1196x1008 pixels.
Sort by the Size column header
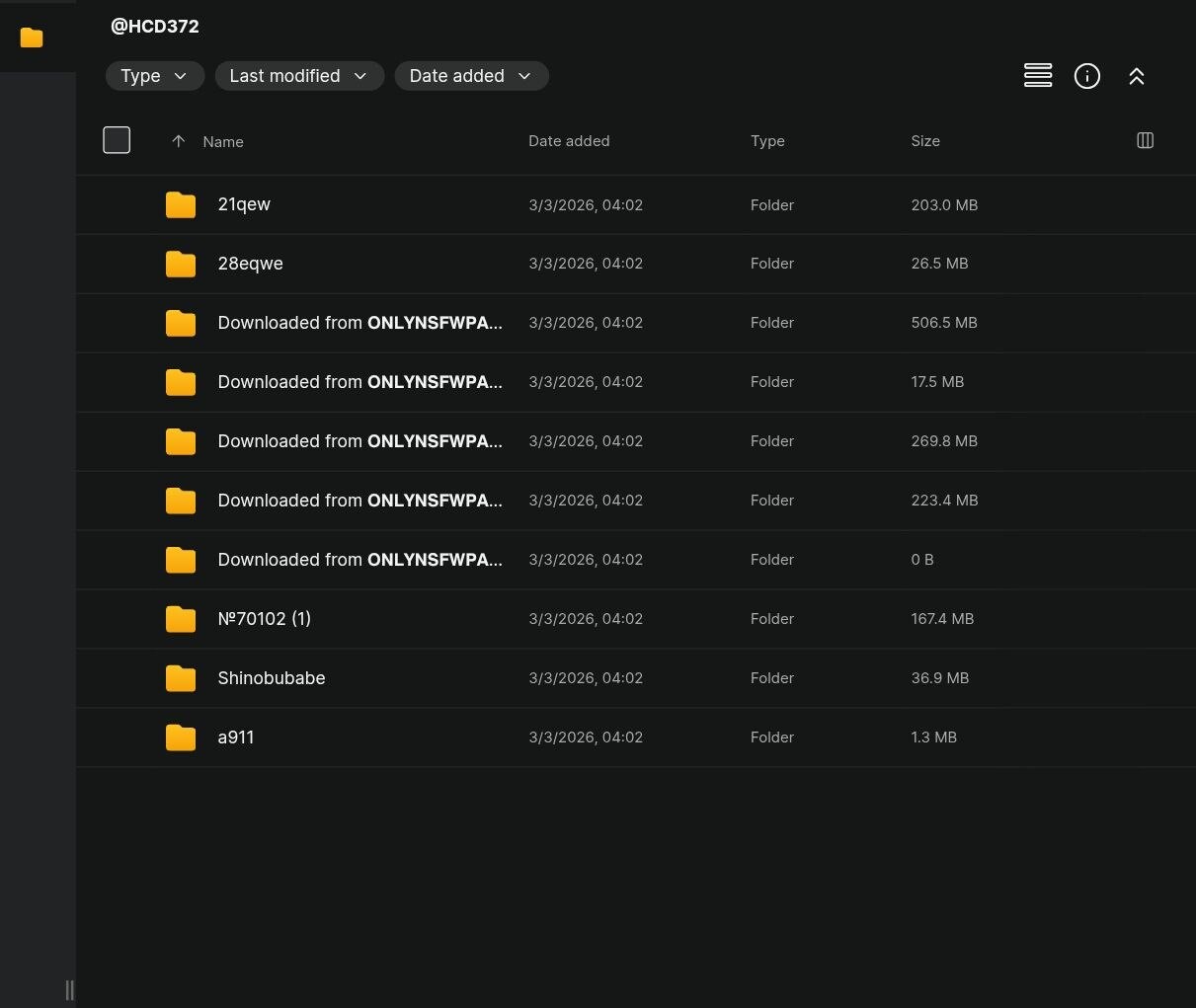pos(924,141)
